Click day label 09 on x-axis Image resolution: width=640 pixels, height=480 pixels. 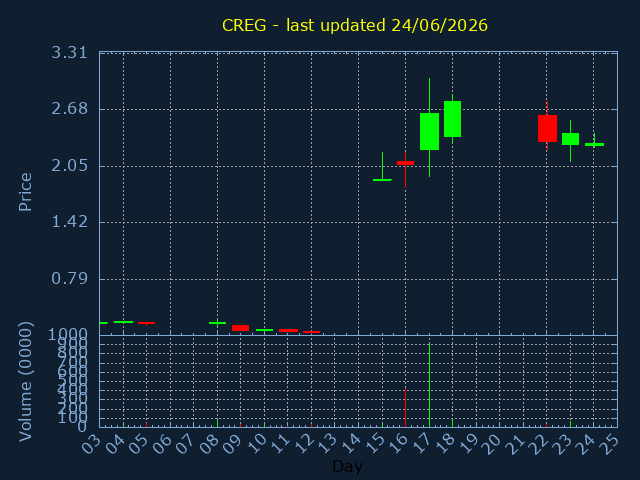[x=233, y=444]
